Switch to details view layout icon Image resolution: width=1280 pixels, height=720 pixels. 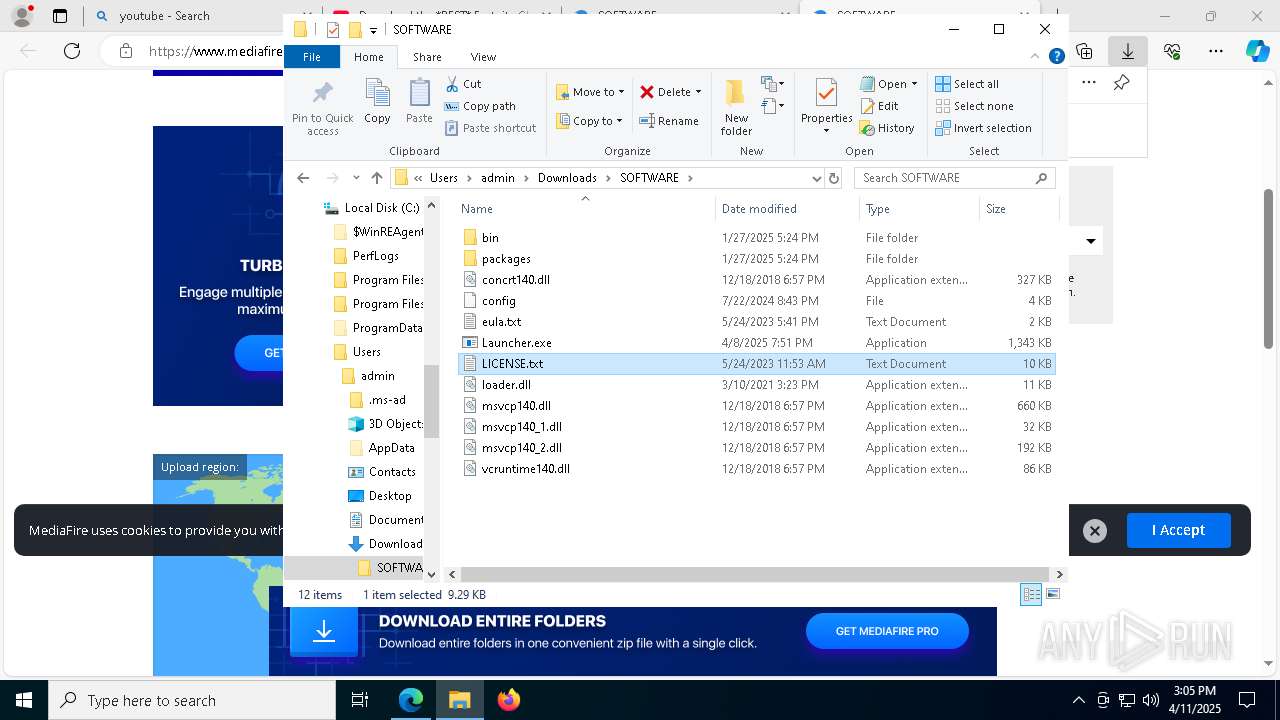point(1031,594)
